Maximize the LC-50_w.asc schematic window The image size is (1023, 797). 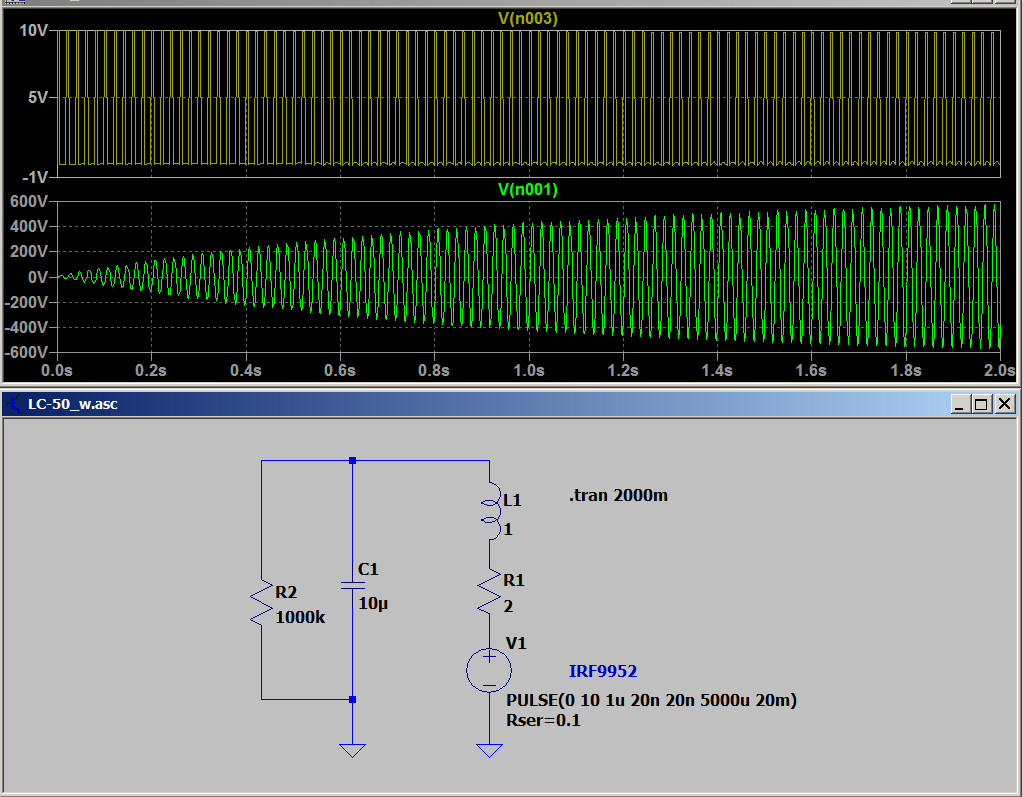click(981, 404)
